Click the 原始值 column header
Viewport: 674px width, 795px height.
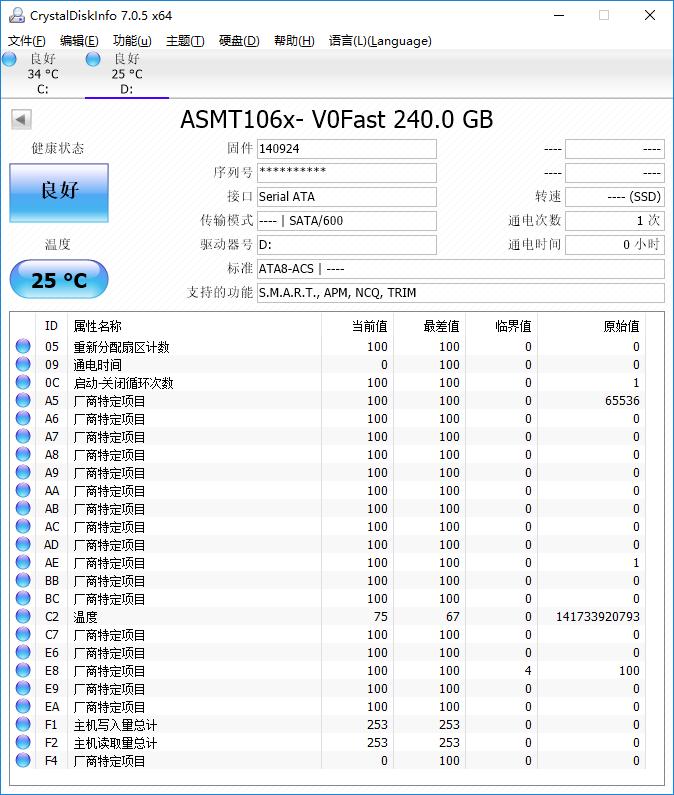click(592, 326)
